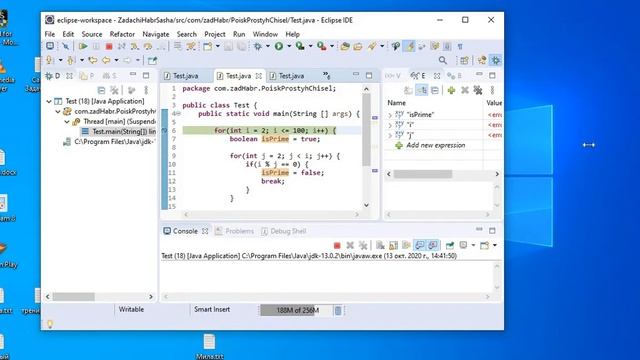
Task: Click the Step Over debug icon
Action: pos(147,46)
